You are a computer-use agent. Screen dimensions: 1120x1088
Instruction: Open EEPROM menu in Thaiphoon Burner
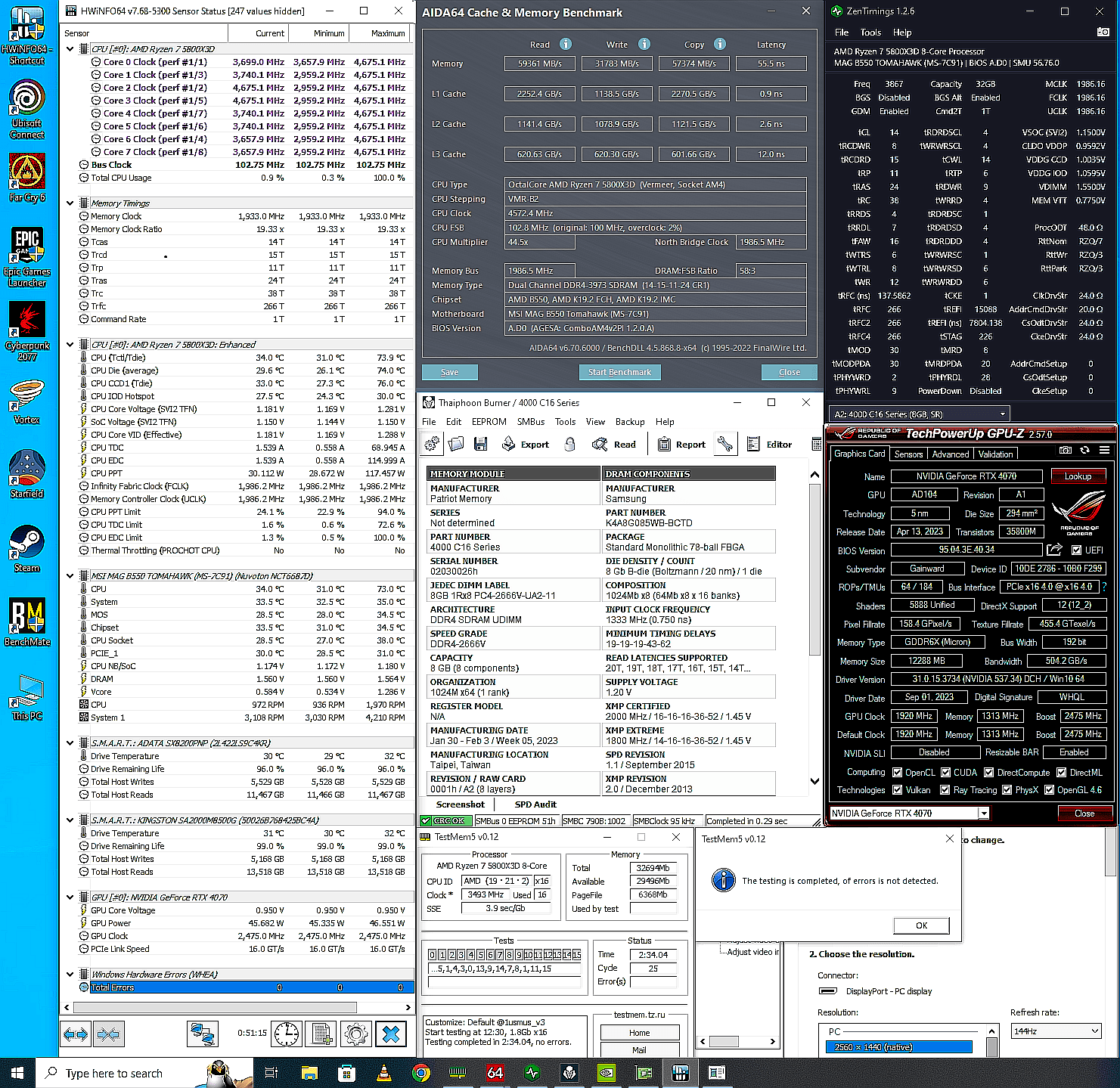point(489,422)
